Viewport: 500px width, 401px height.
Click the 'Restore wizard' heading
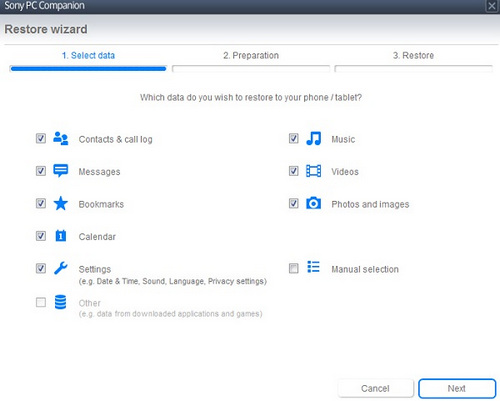(46, 29)
